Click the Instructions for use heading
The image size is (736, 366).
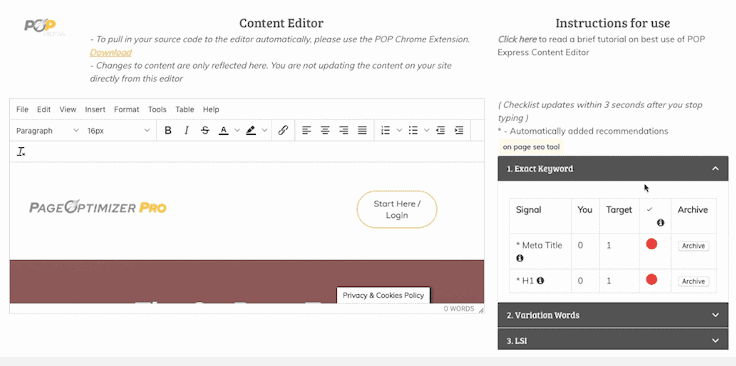click(613, 23)
